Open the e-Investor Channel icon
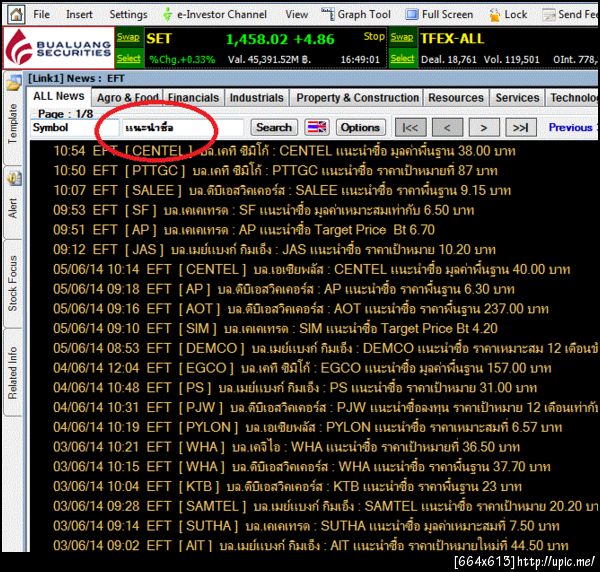 [x=167, y=15]
